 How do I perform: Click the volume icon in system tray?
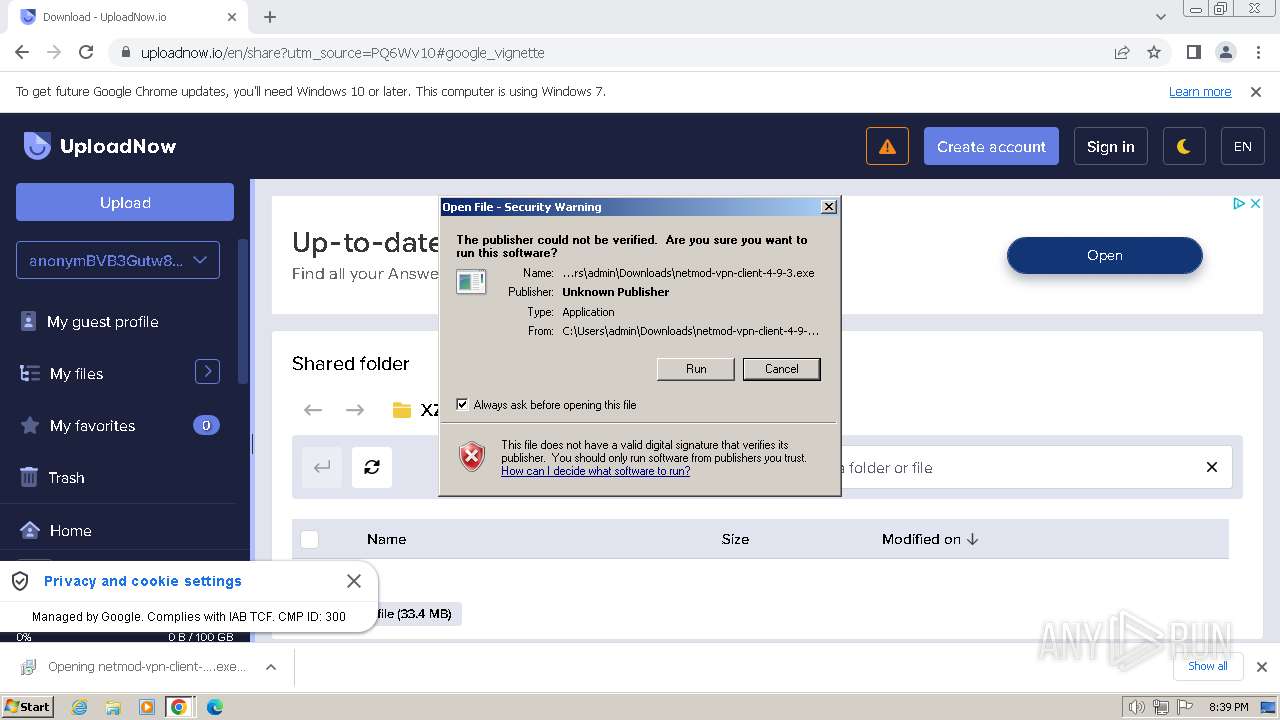(x=1137, y=707)
